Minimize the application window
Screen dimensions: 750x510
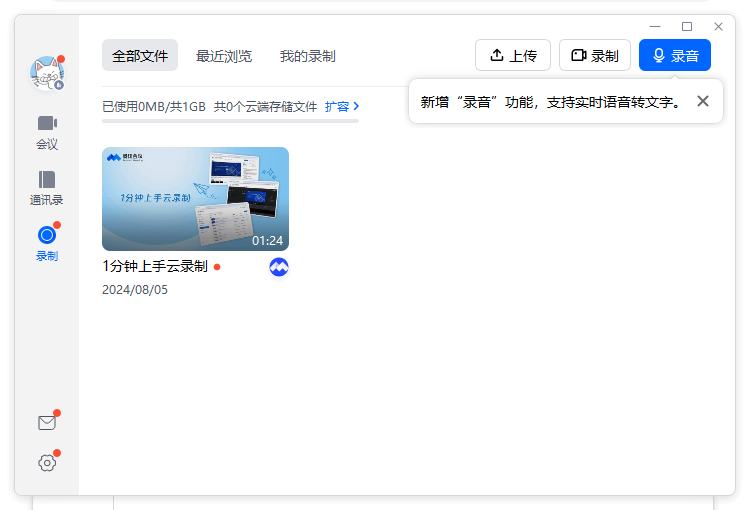655,26
